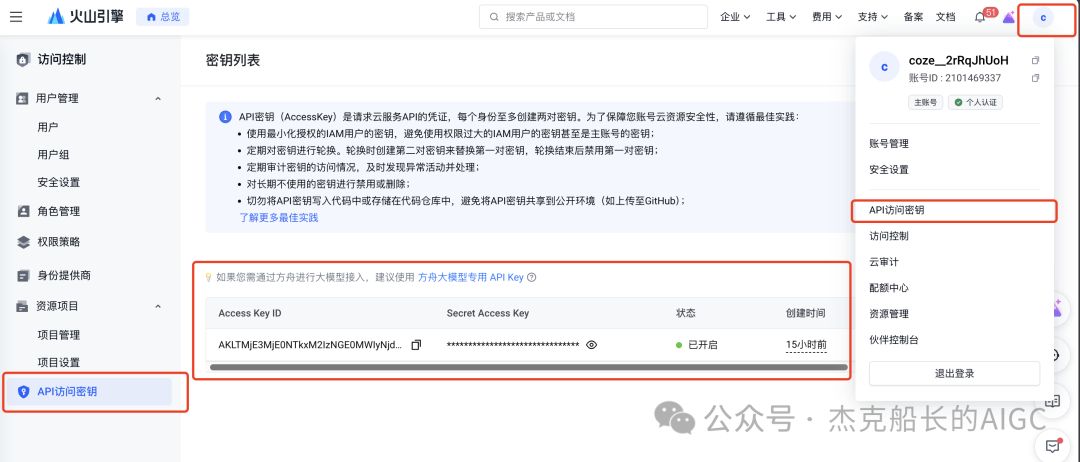
Task: Click the Secret Access Key column header
Action: point(488,313)
